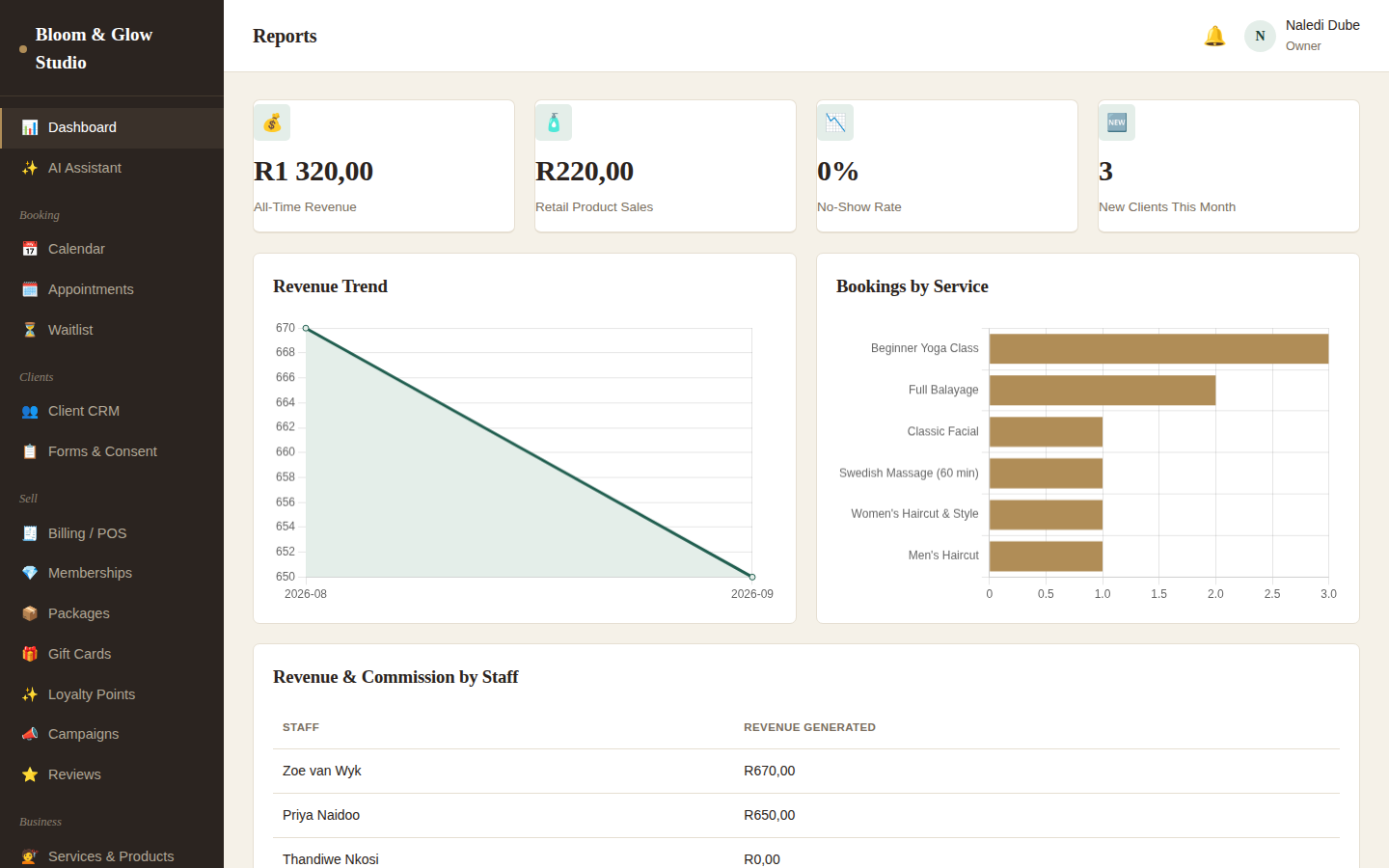Select the Full Balayage bar in chart
Screen dimensions: 1389x868
tap(1103, 390)
